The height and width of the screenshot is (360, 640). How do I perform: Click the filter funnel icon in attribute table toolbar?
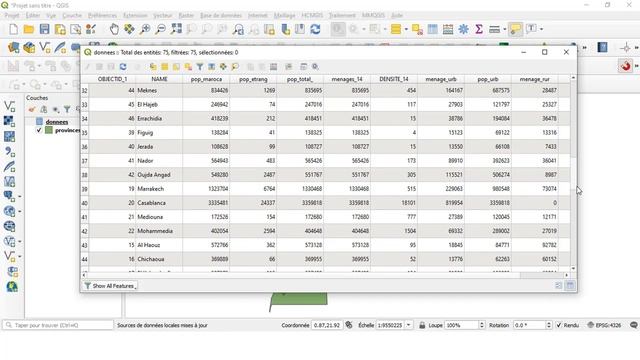tap(200, 67)
